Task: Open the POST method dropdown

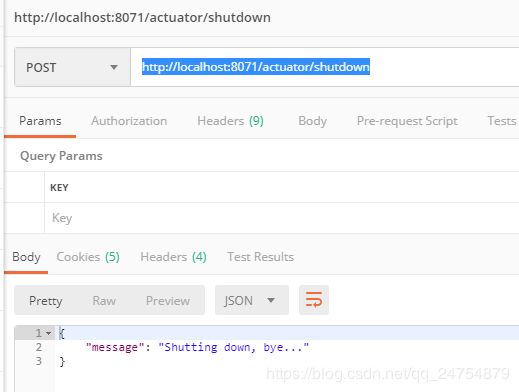Action: click(x=72, y=67)
